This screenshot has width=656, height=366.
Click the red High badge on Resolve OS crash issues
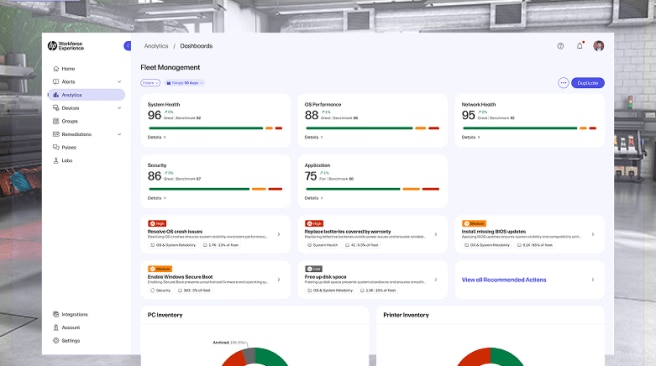coord(157,223)
